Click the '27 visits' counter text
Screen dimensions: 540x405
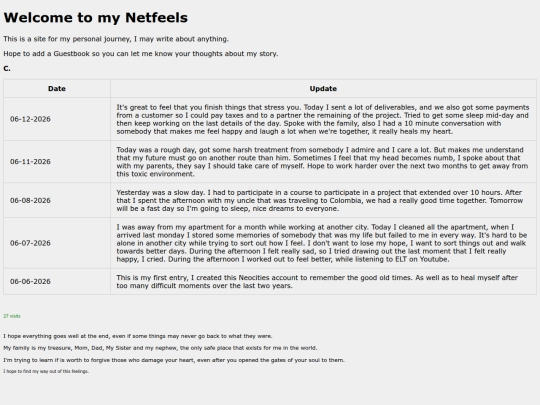[12, 316]
